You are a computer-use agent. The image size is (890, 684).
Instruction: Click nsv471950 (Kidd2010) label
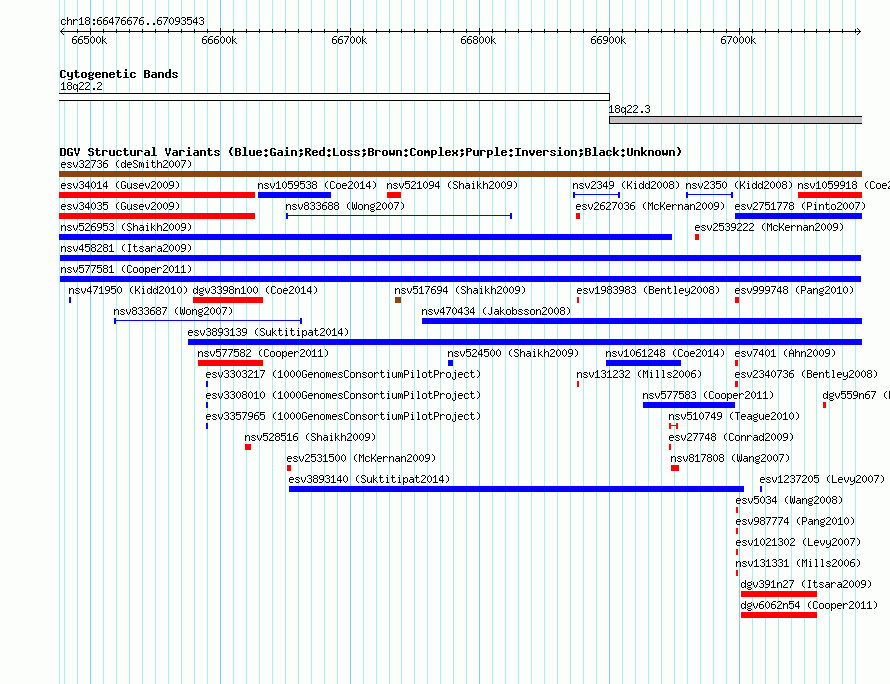click(x=128, y=290)
